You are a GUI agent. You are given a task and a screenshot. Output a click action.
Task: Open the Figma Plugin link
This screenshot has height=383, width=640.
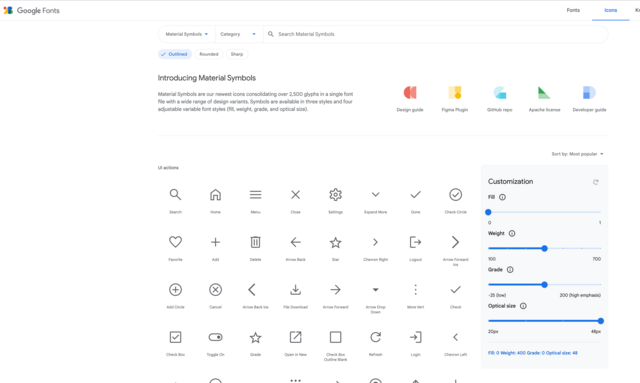point(455,99)
